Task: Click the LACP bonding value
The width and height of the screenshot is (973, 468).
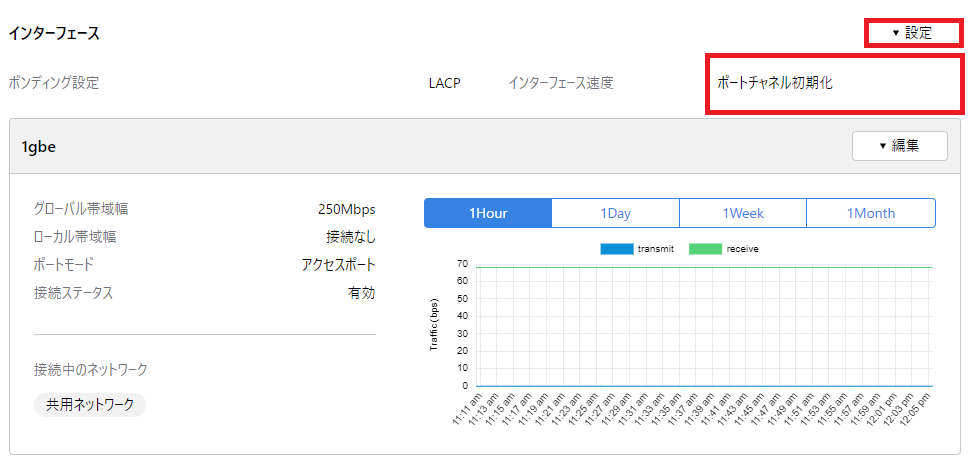Action: point(444,83)
